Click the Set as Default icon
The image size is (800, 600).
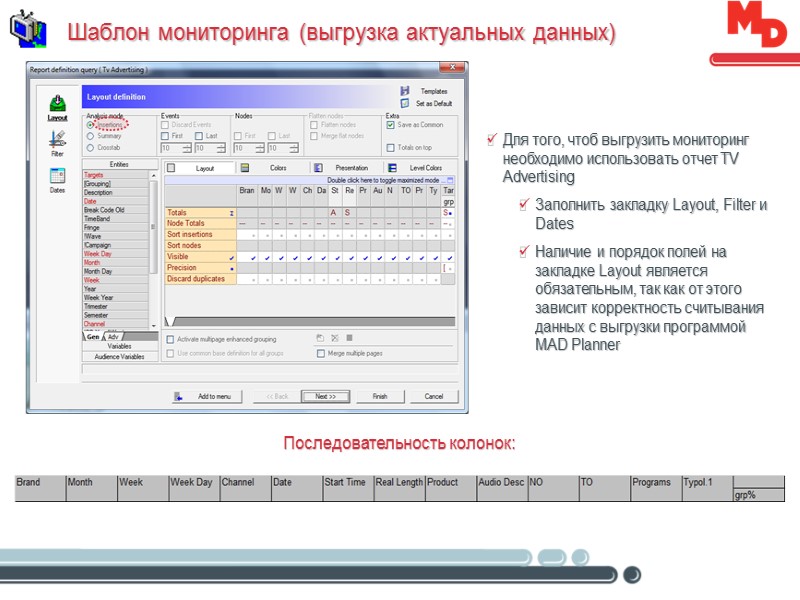(x=405, y=103)
